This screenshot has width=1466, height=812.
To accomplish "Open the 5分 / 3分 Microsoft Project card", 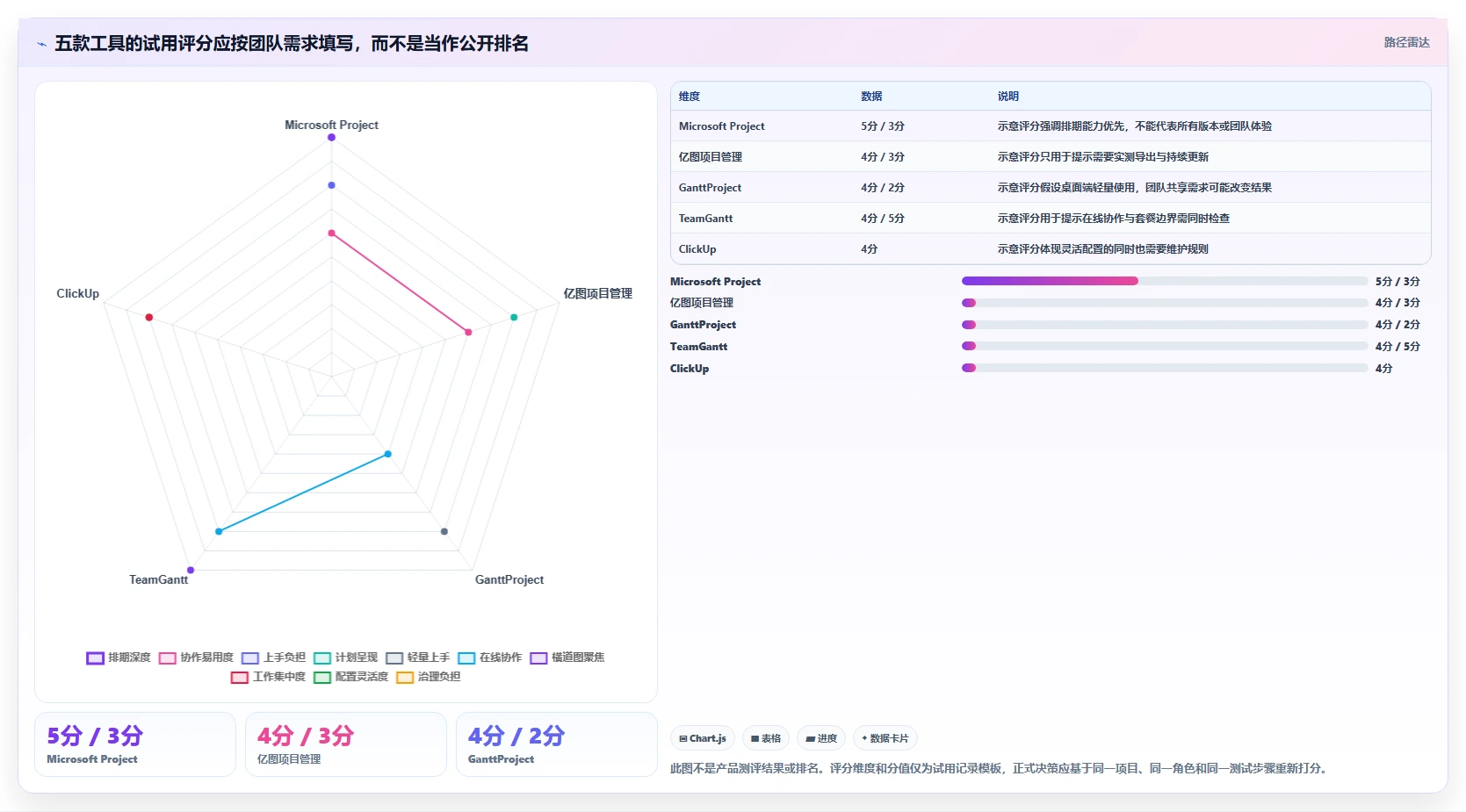I will pyautogui.click(x=135, y=744).
